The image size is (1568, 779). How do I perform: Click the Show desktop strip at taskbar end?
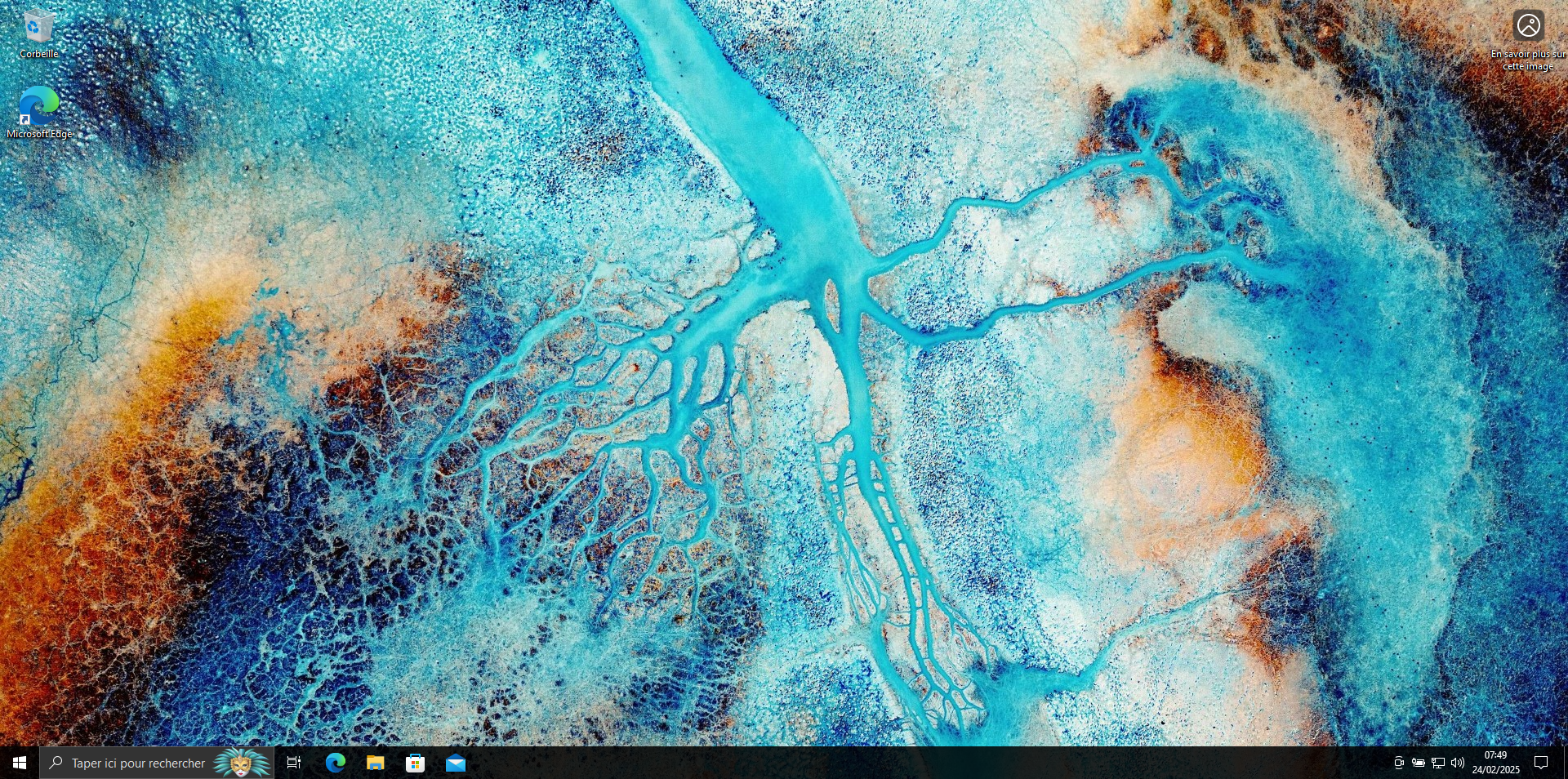1565,763
